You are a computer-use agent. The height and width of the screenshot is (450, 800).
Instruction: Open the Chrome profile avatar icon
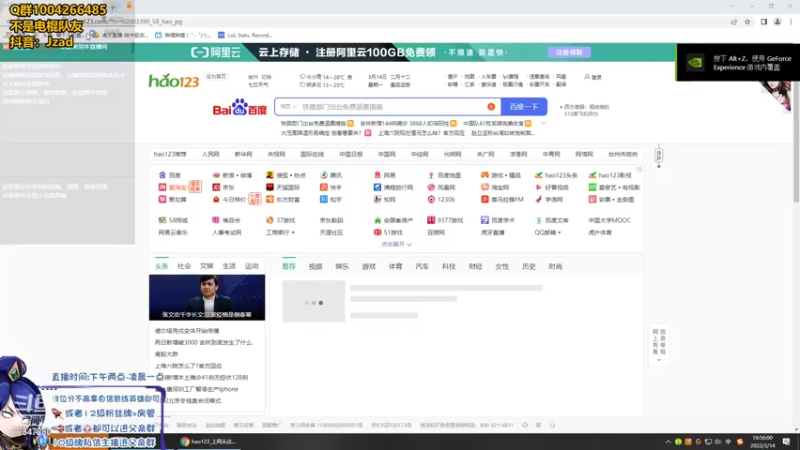click(777, 22)
